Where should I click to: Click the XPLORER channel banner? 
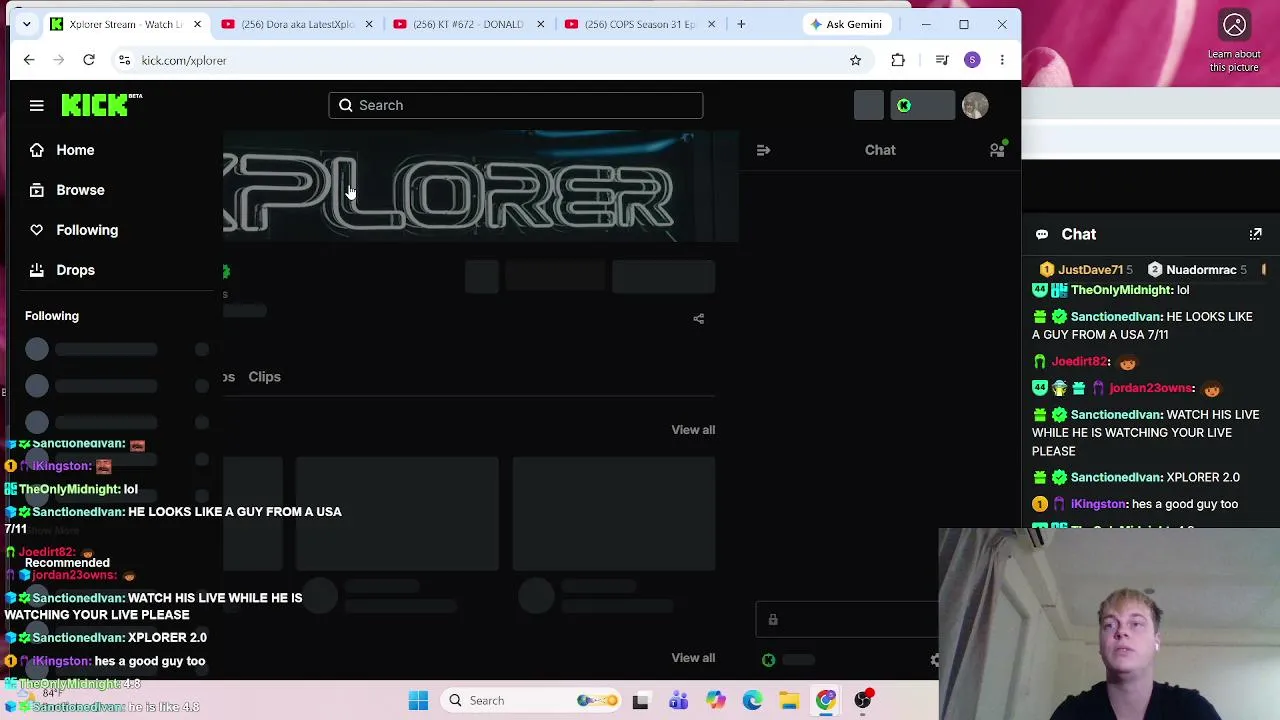tap(481, 186)
